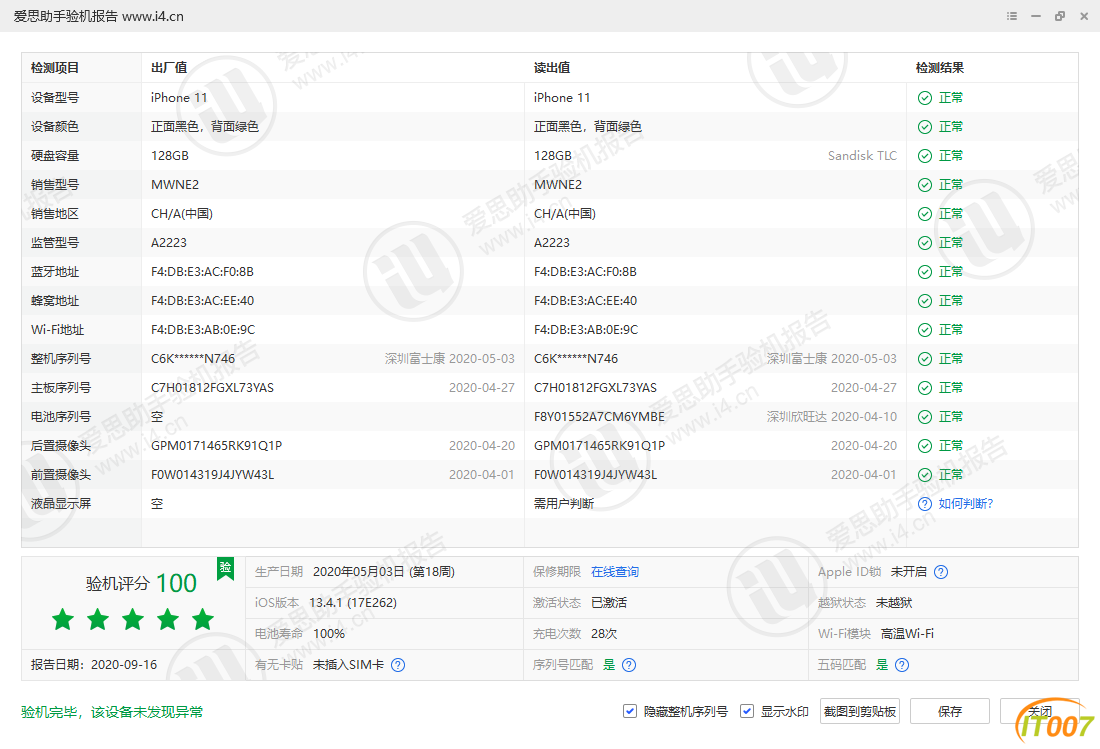This screenshot has width=1100, height=749.
Task: Select charge count 28次
Action: (604, 634)
